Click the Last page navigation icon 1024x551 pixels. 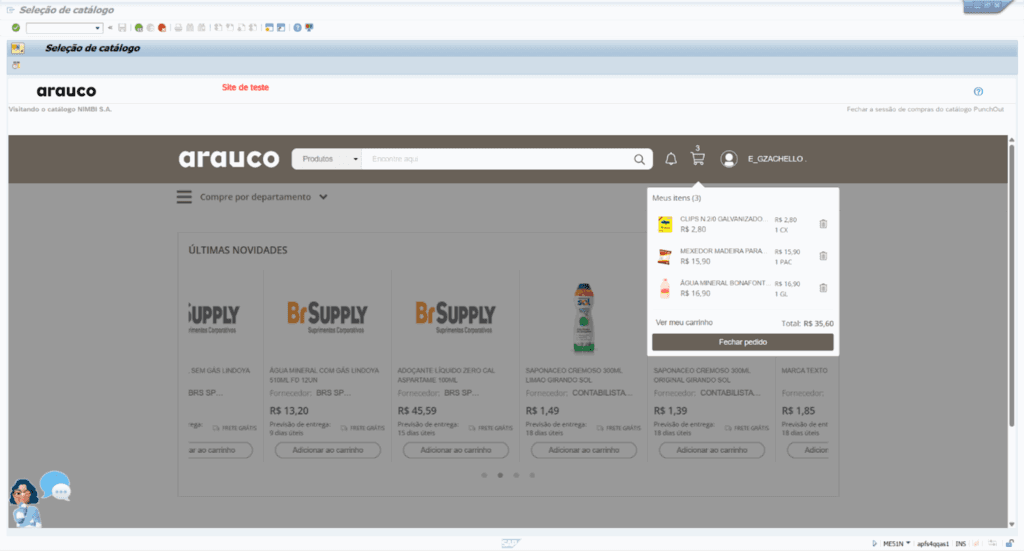coord(253,27)
